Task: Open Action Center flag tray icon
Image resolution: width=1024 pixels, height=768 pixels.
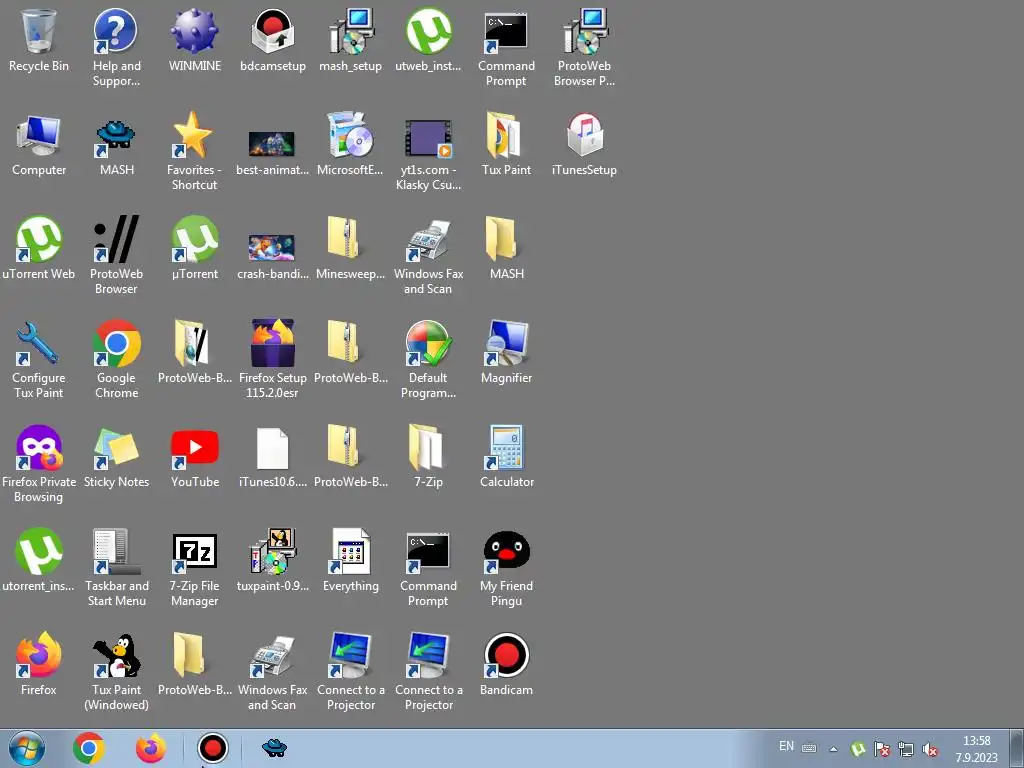Action: (882, 749)
